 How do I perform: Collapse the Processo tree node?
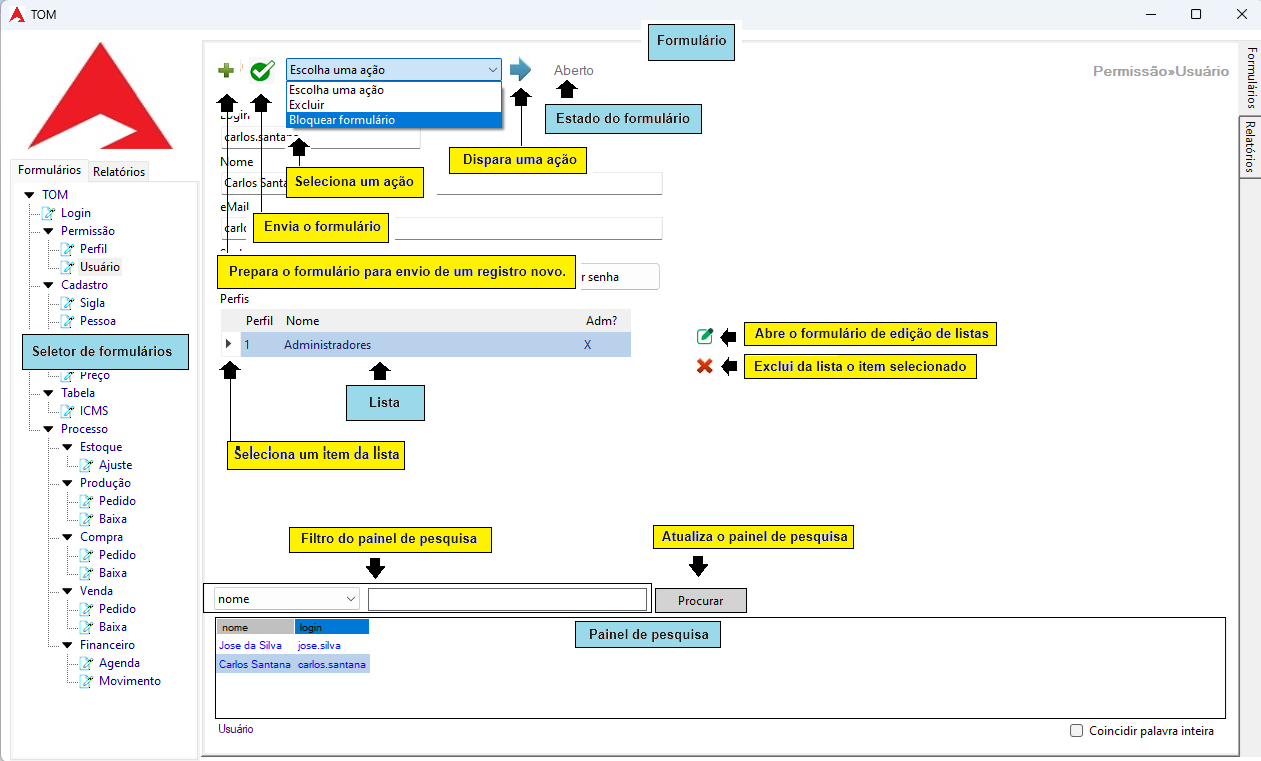[48, 429]
